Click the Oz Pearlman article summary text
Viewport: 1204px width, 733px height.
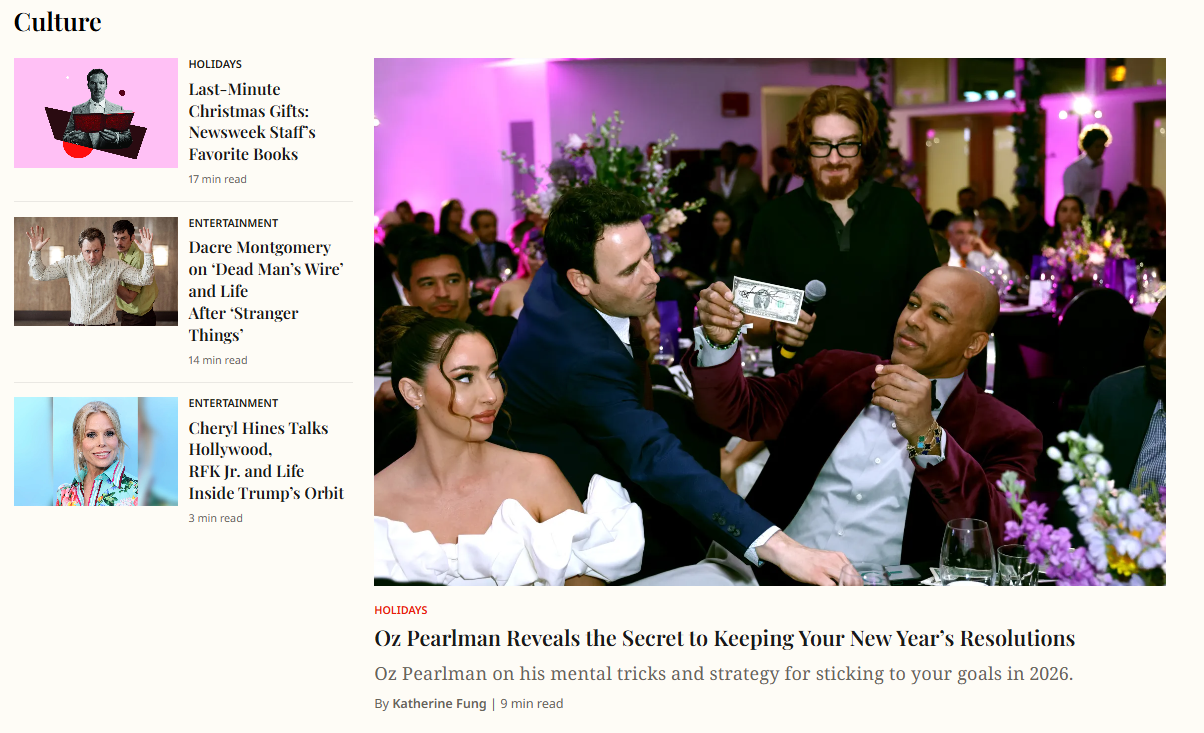pos(724,674)
